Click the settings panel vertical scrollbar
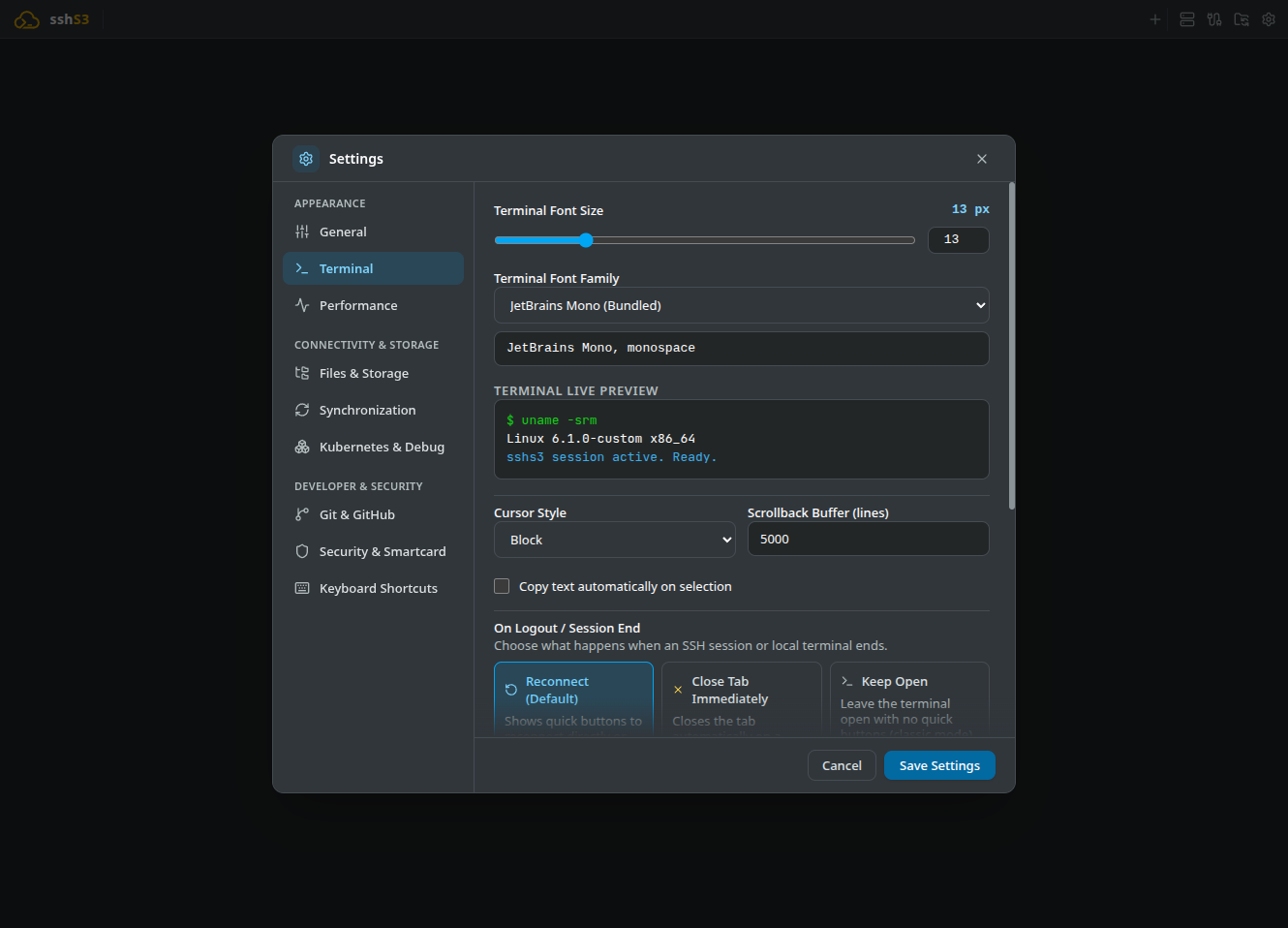 point(1012,346)
